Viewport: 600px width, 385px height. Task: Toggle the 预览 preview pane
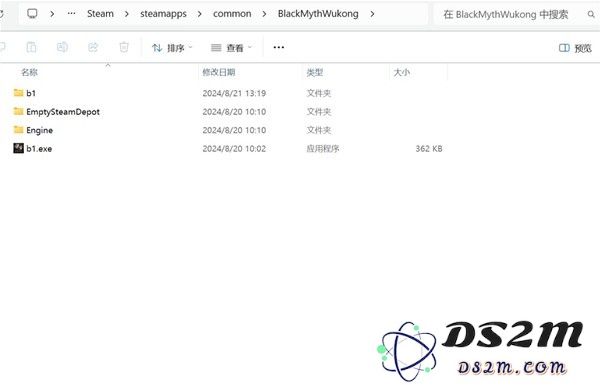(575, 48)
